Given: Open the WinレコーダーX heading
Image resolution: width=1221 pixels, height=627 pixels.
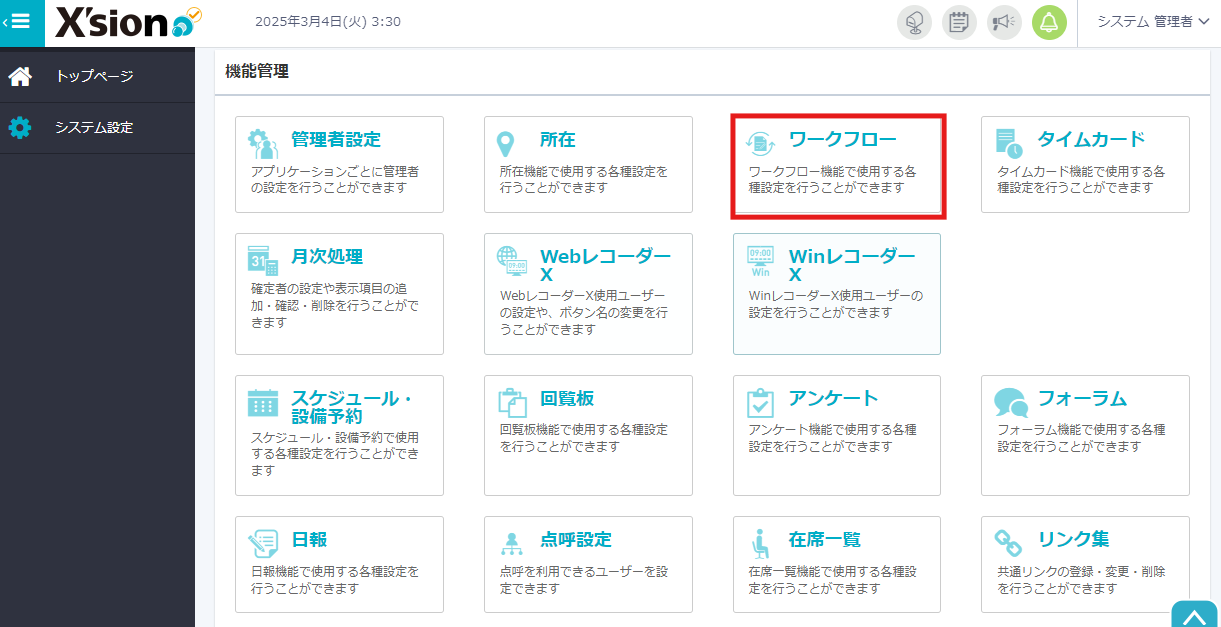Looking at the screenshot, I should point(852,265).
